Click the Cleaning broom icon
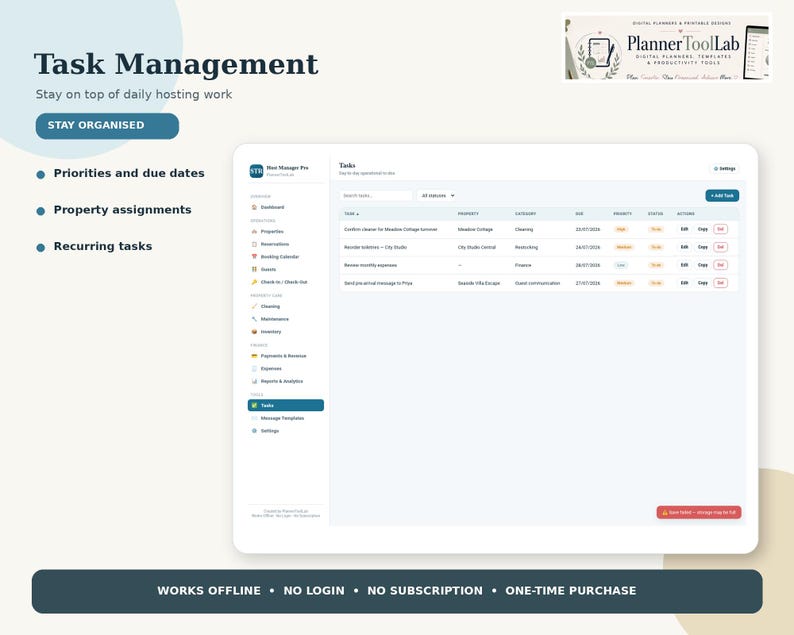The image size is (794, 635). pyautogui.click(x=254, y=306)
